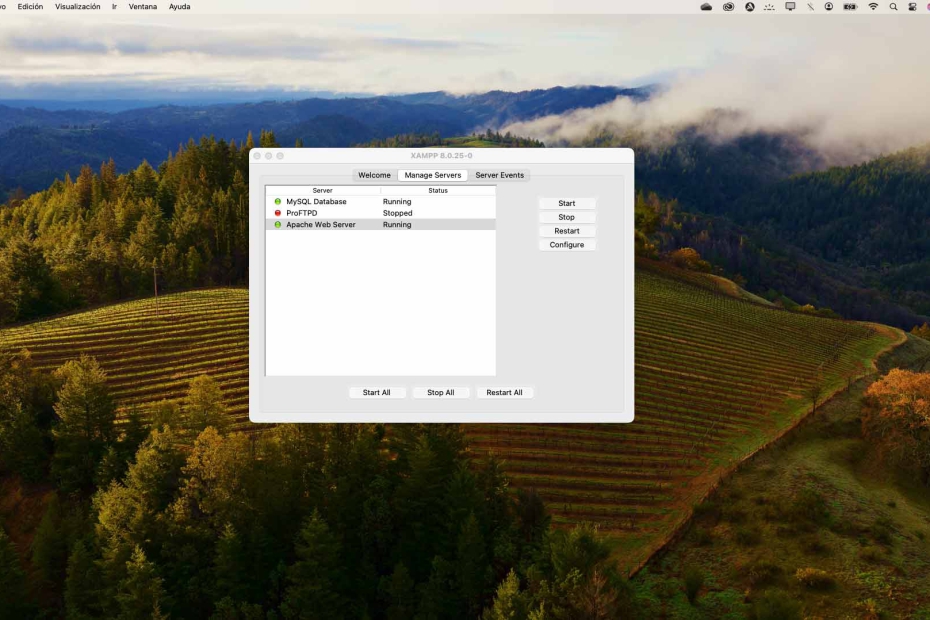Click the Stop button for the selected server
This screenshot has height=620, width=930.
pos(566,217)
